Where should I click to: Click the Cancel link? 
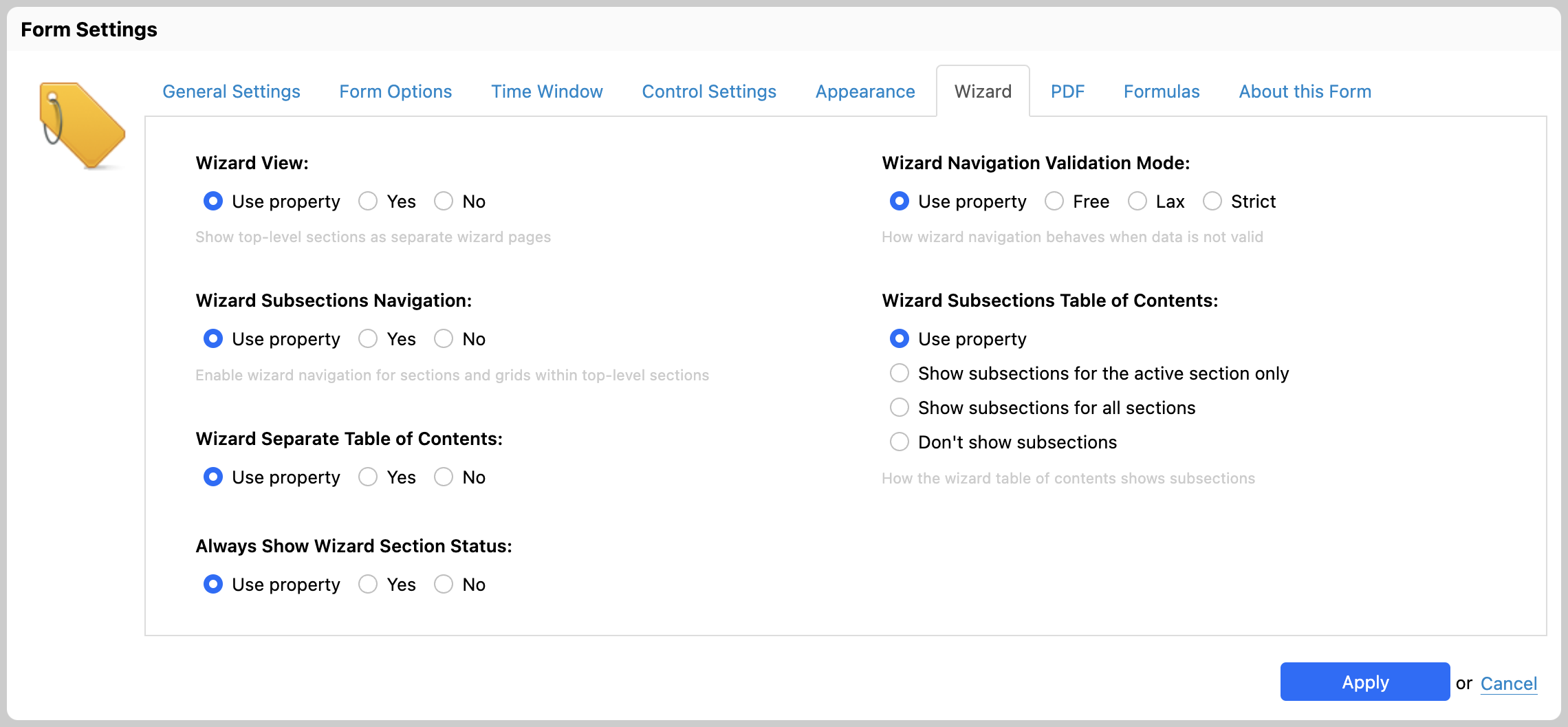pyautogui.click(x=1509, y=683)
